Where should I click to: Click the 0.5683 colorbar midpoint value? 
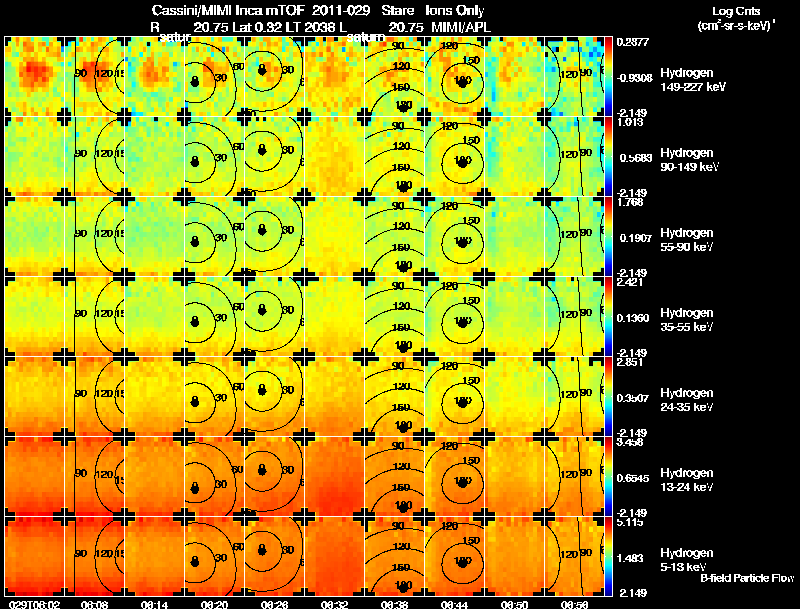tap(634, 158)
